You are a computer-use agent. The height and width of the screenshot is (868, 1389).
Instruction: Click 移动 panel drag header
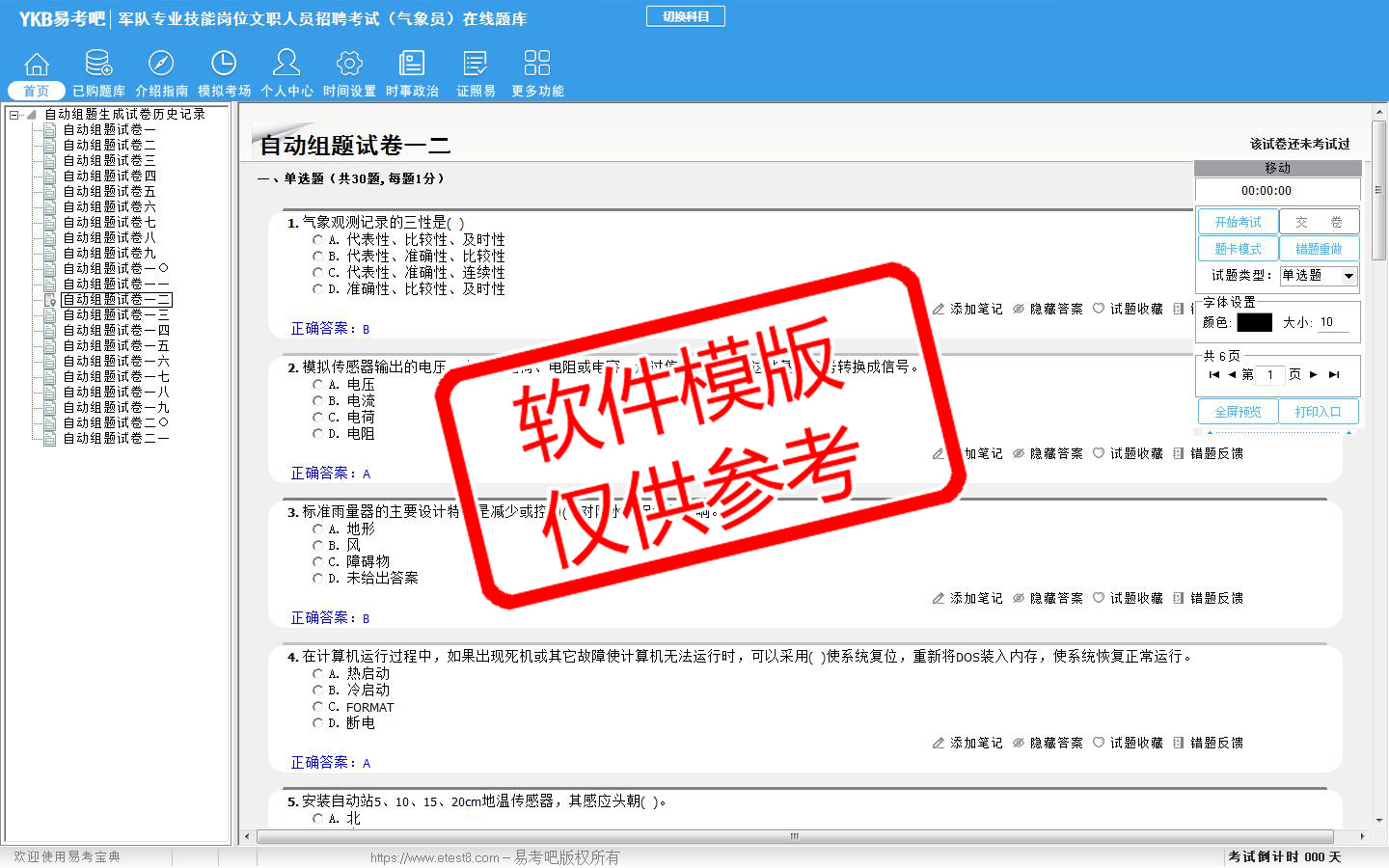click(1278, 168)
